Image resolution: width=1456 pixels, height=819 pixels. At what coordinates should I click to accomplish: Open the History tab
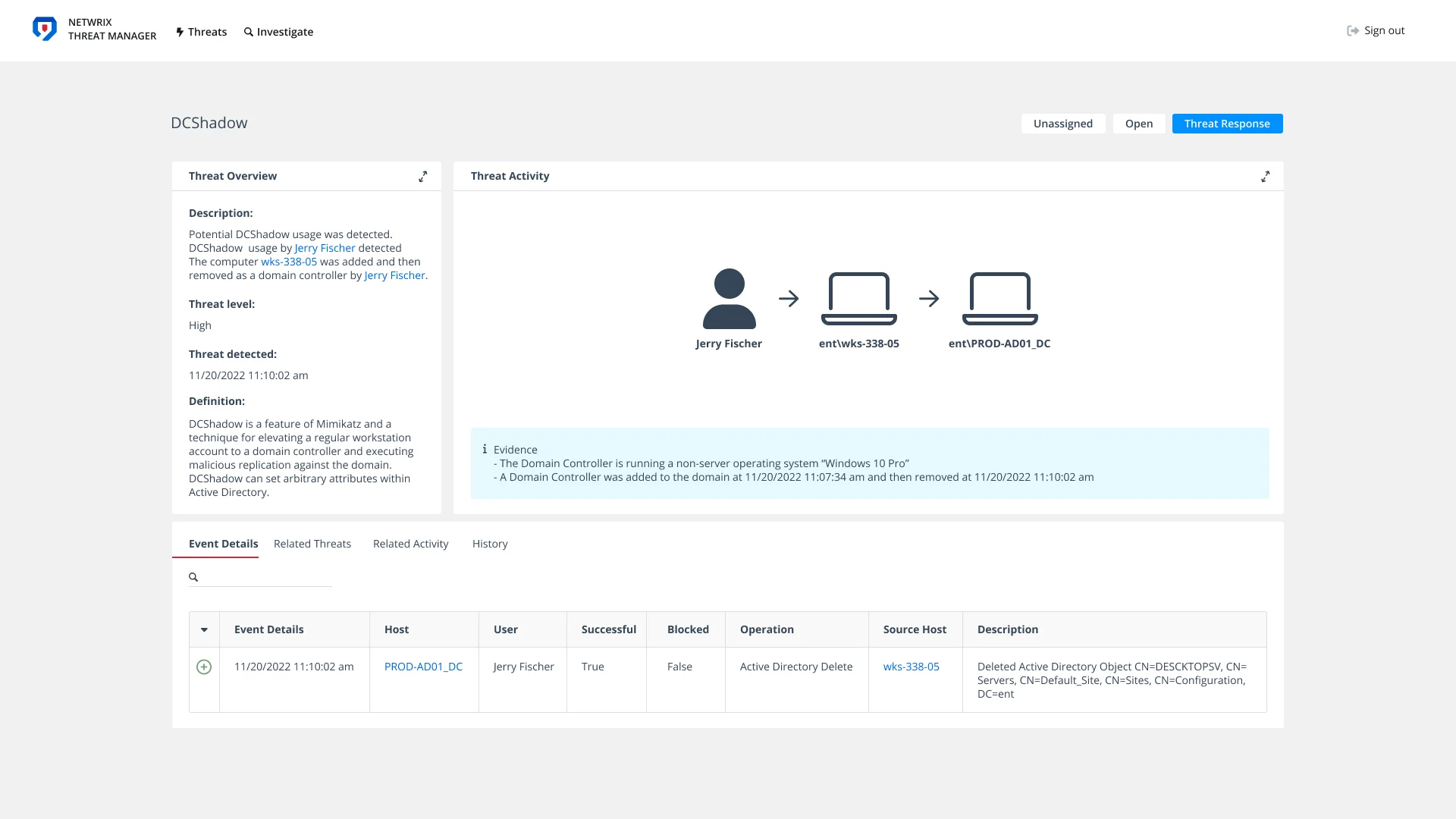(490, 544)
